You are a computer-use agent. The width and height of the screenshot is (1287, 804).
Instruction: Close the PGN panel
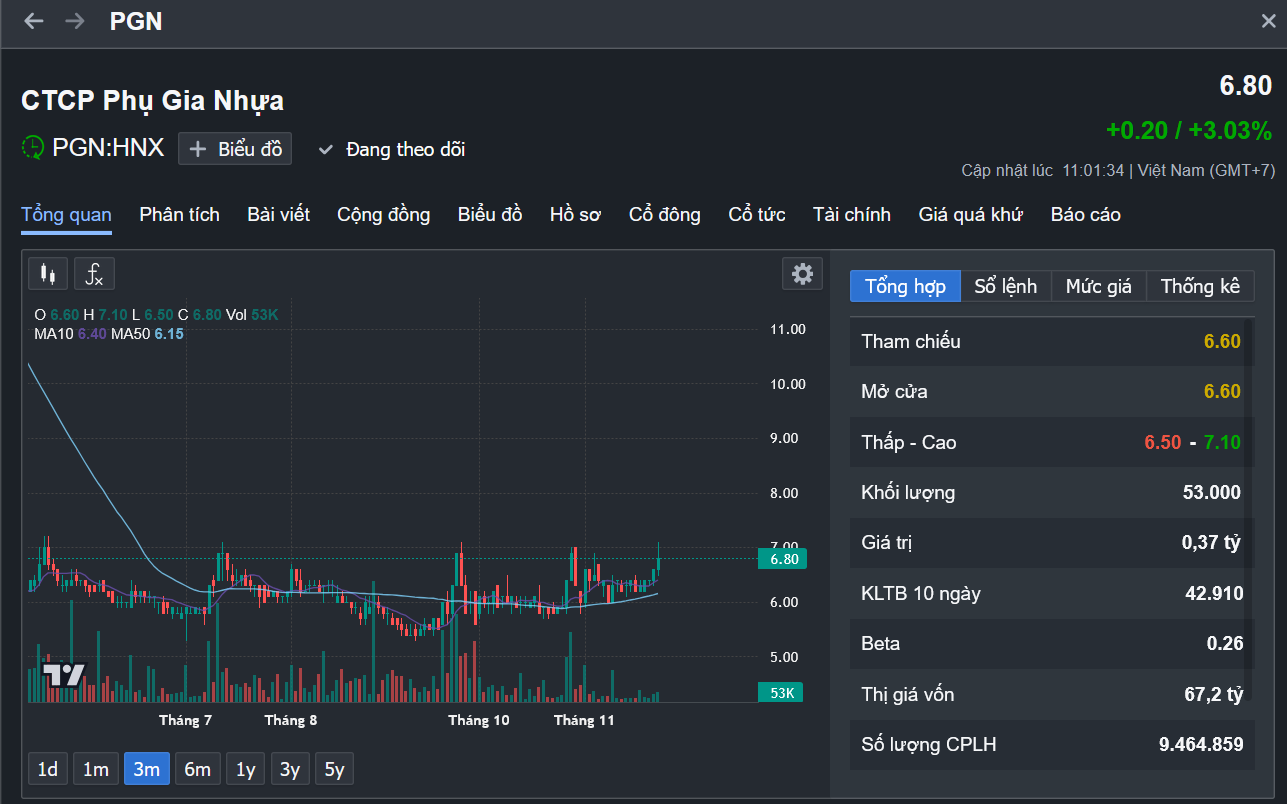1268,21
